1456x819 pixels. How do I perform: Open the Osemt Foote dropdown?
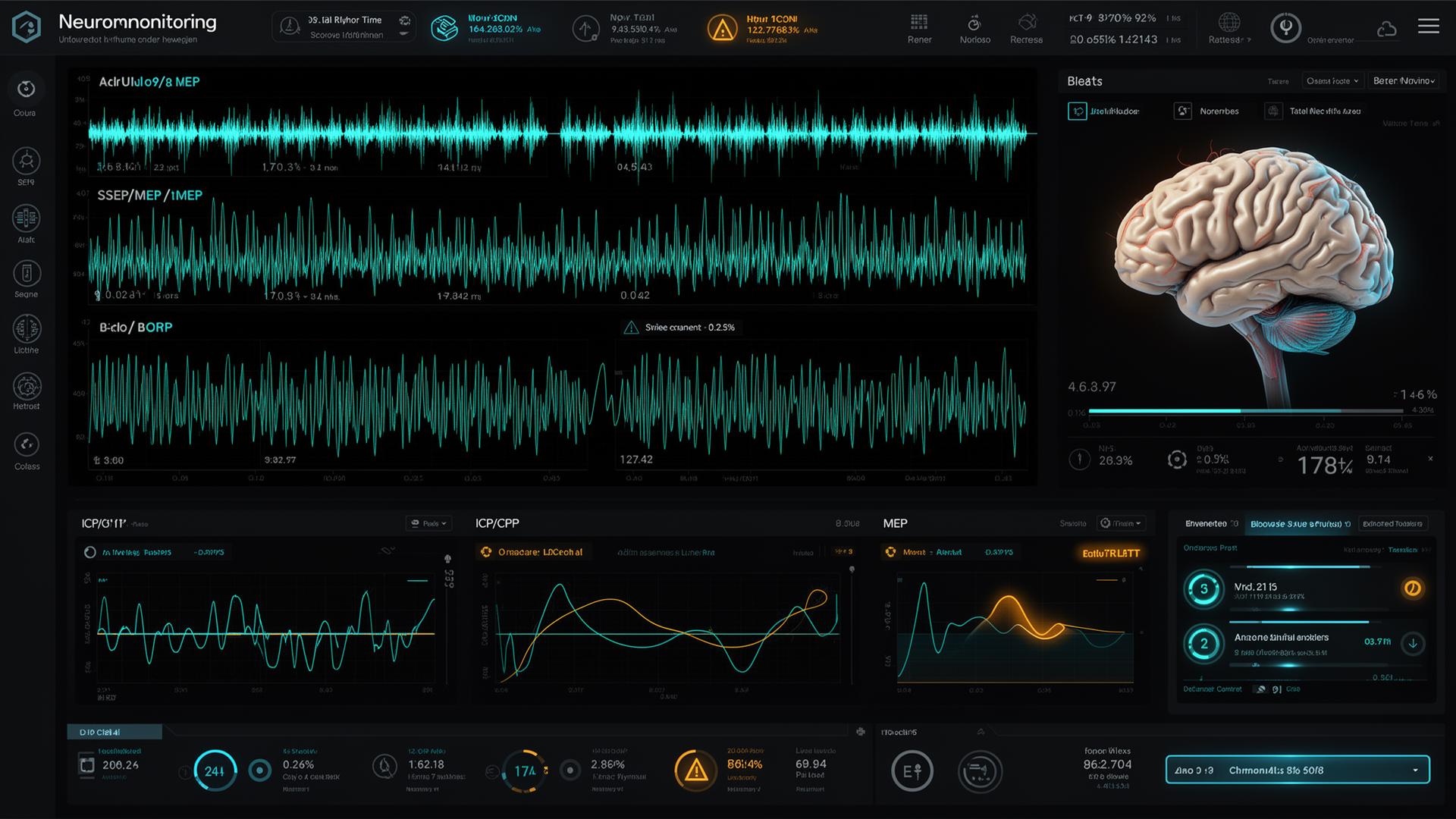[x=1333, y=81]
